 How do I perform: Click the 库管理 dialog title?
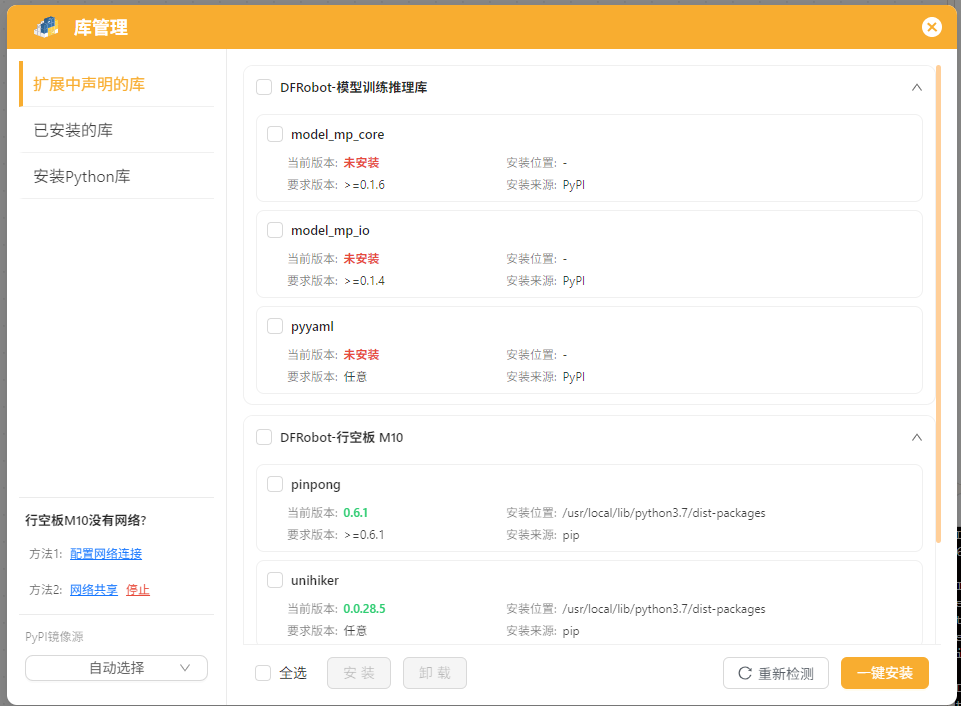tap(101, 28)
